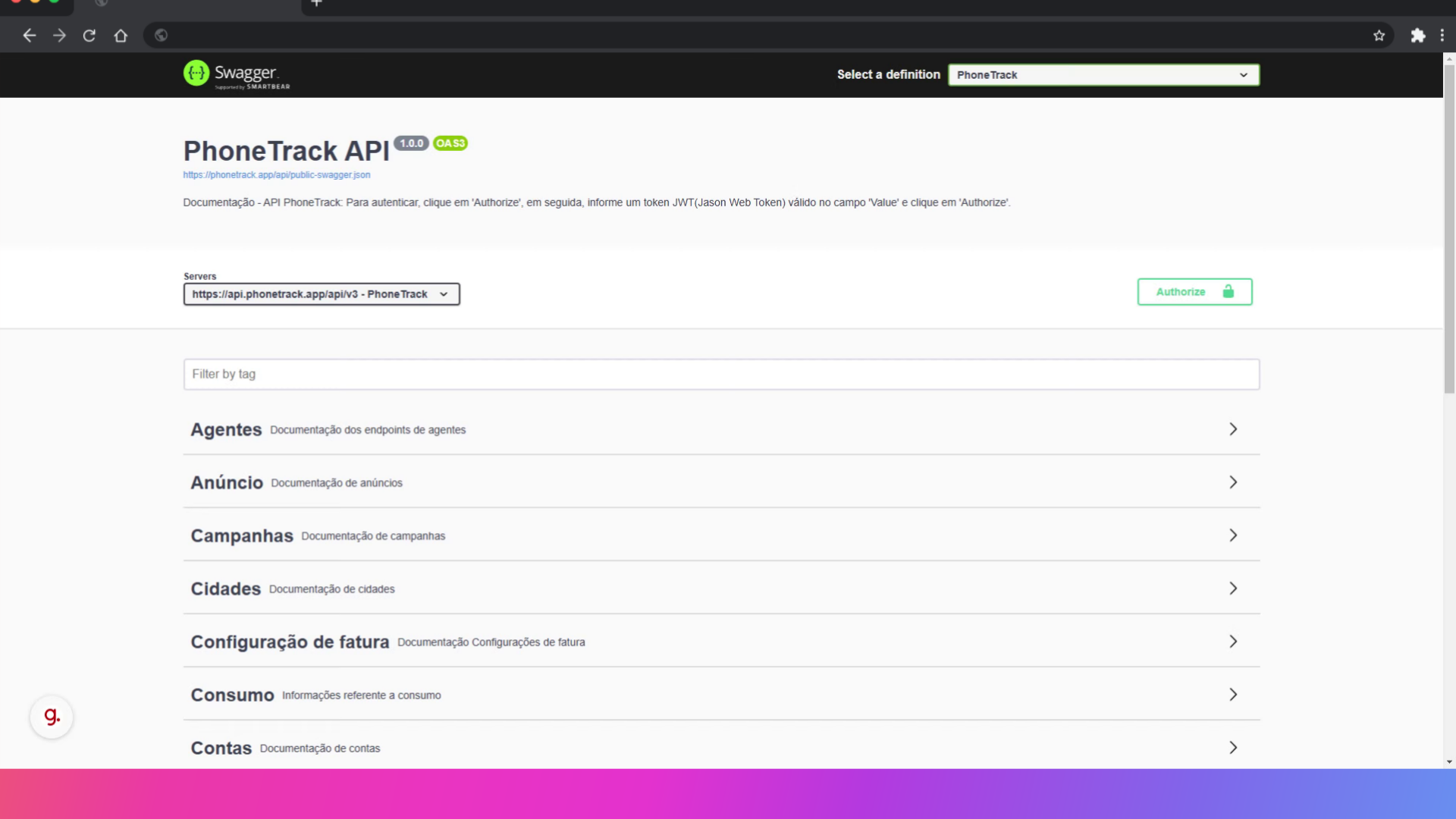This screenshot has height=819, width=1456.
Task: Expand the Contas section chevron
Action: pyautogui.click(x=1233, y=748)
